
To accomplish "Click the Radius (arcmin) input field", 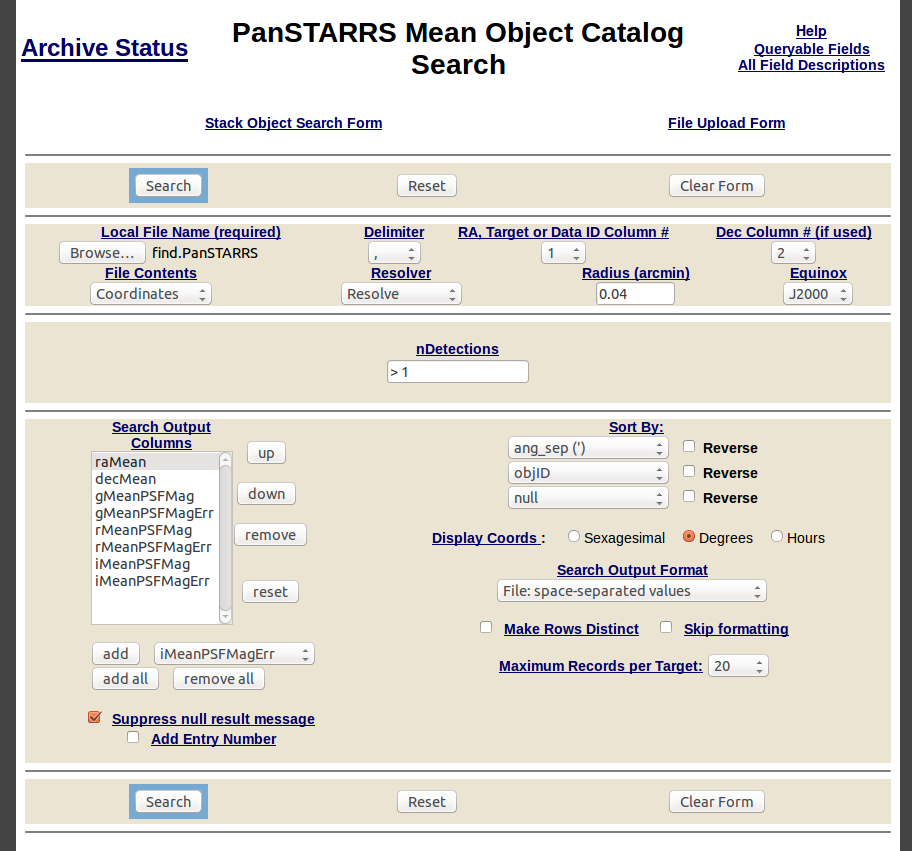I will point(635,294).
